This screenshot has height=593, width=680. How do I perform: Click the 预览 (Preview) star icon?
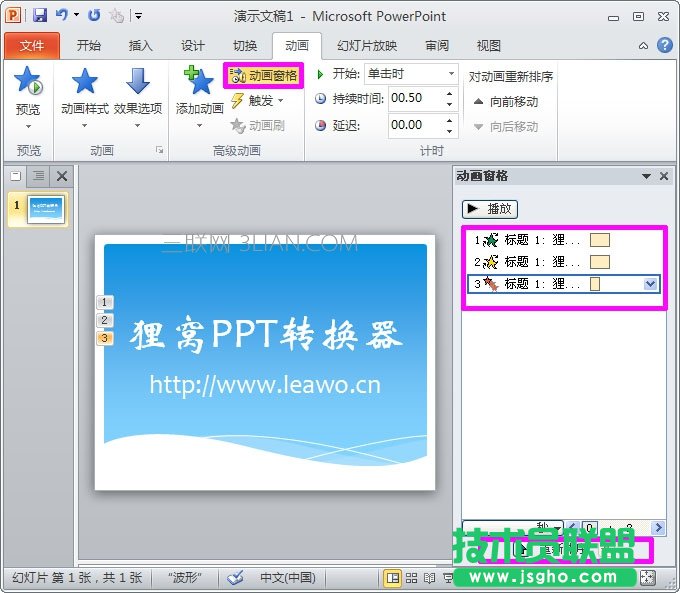[28, 81]
